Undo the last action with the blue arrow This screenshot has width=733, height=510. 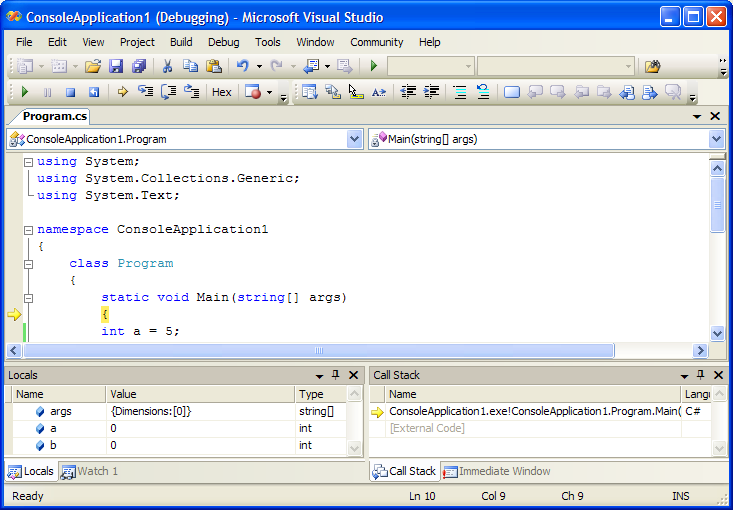(x=242, y=66)
